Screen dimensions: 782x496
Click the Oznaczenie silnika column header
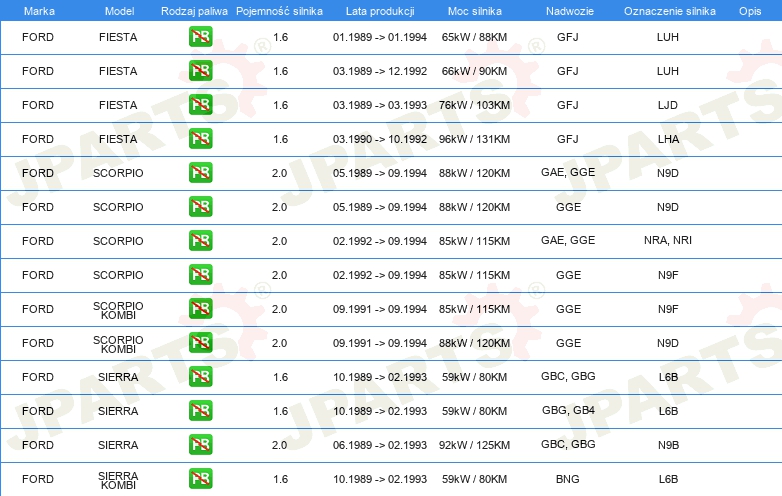[669, 11]
